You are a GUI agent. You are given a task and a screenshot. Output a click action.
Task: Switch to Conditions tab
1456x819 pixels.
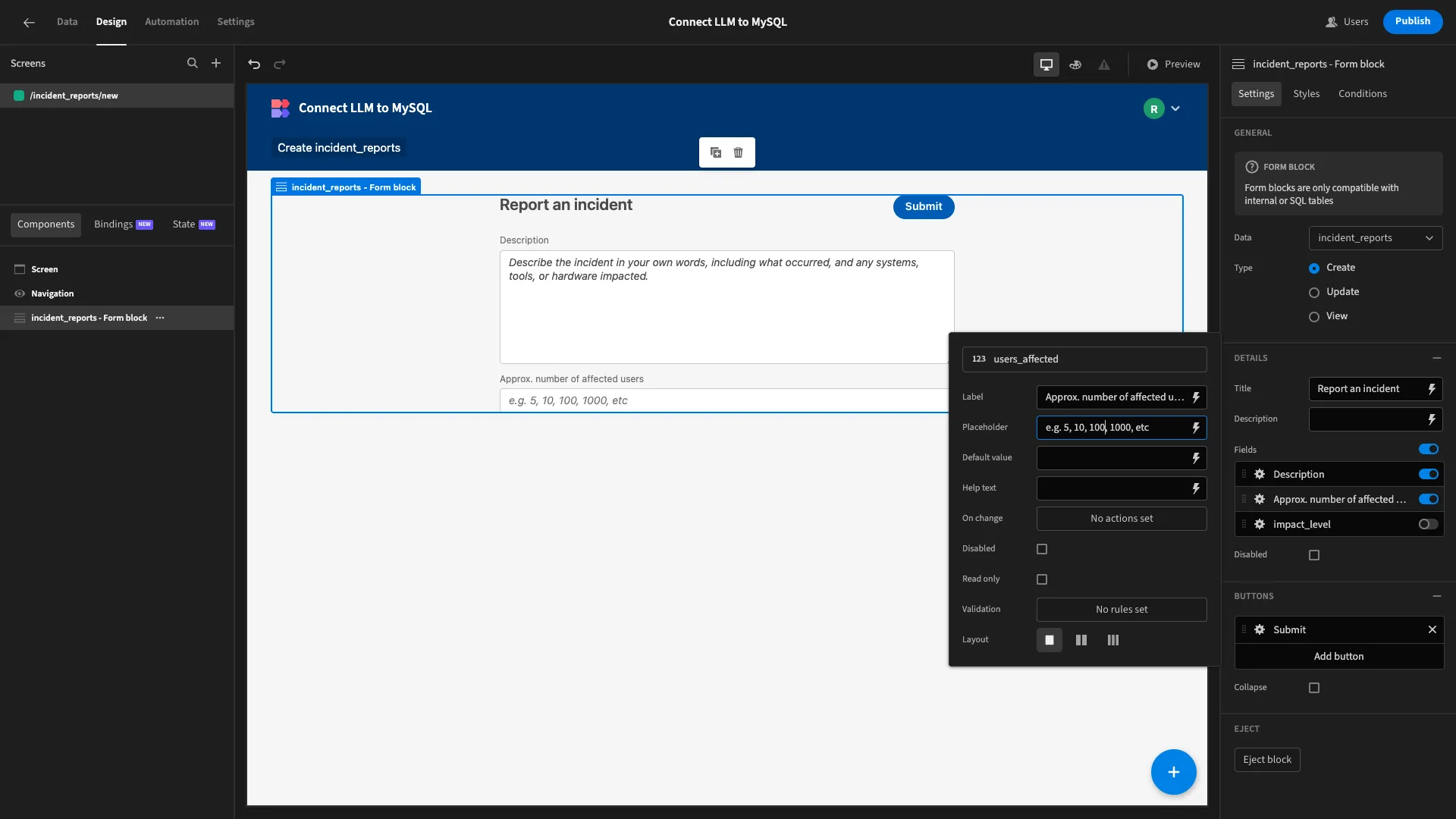(1363, 94)
